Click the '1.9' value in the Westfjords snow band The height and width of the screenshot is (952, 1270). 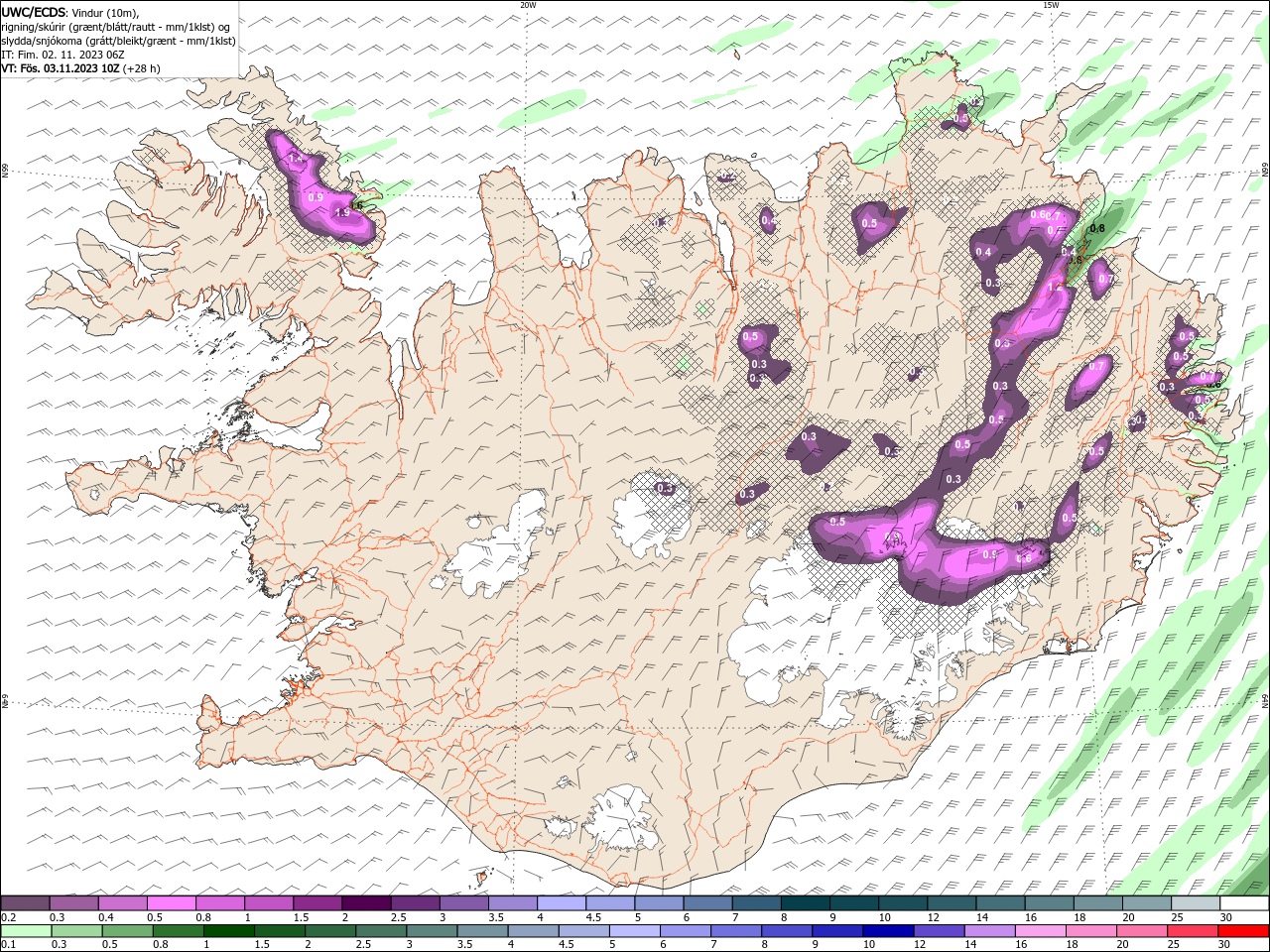(343, 213)
